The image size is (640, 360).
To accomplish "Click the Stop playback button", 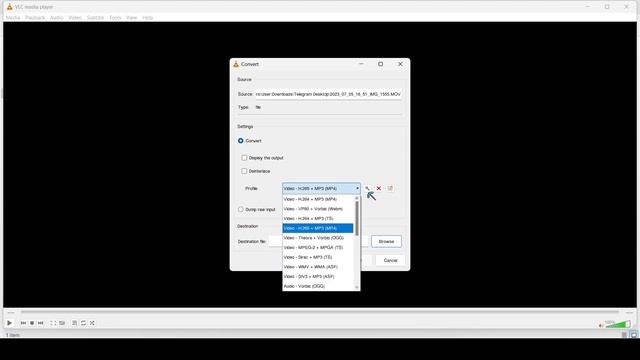I will (x=32, y=323).
